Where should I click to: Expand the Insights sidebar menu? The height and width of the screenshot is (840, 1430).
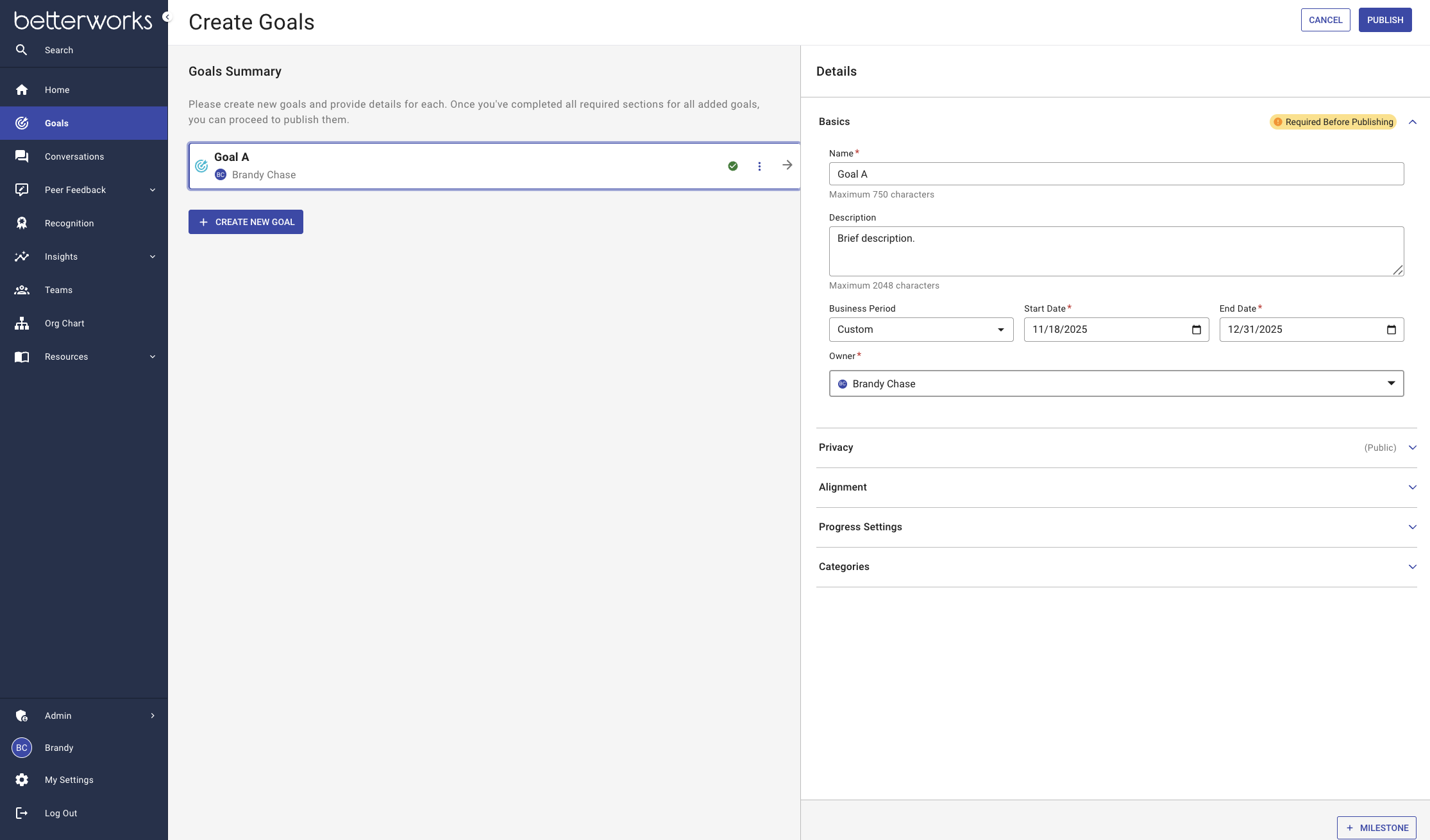(84, 256)
